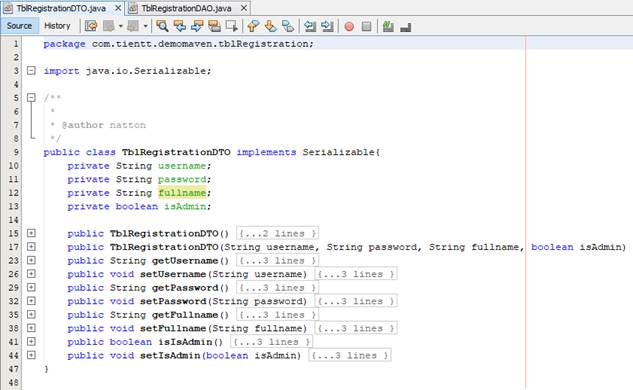This screenshot has width=633, height=390.
Task: Click Java file icon on TblRegistrationDAO.java tab
Action: (x=133, y=8)
